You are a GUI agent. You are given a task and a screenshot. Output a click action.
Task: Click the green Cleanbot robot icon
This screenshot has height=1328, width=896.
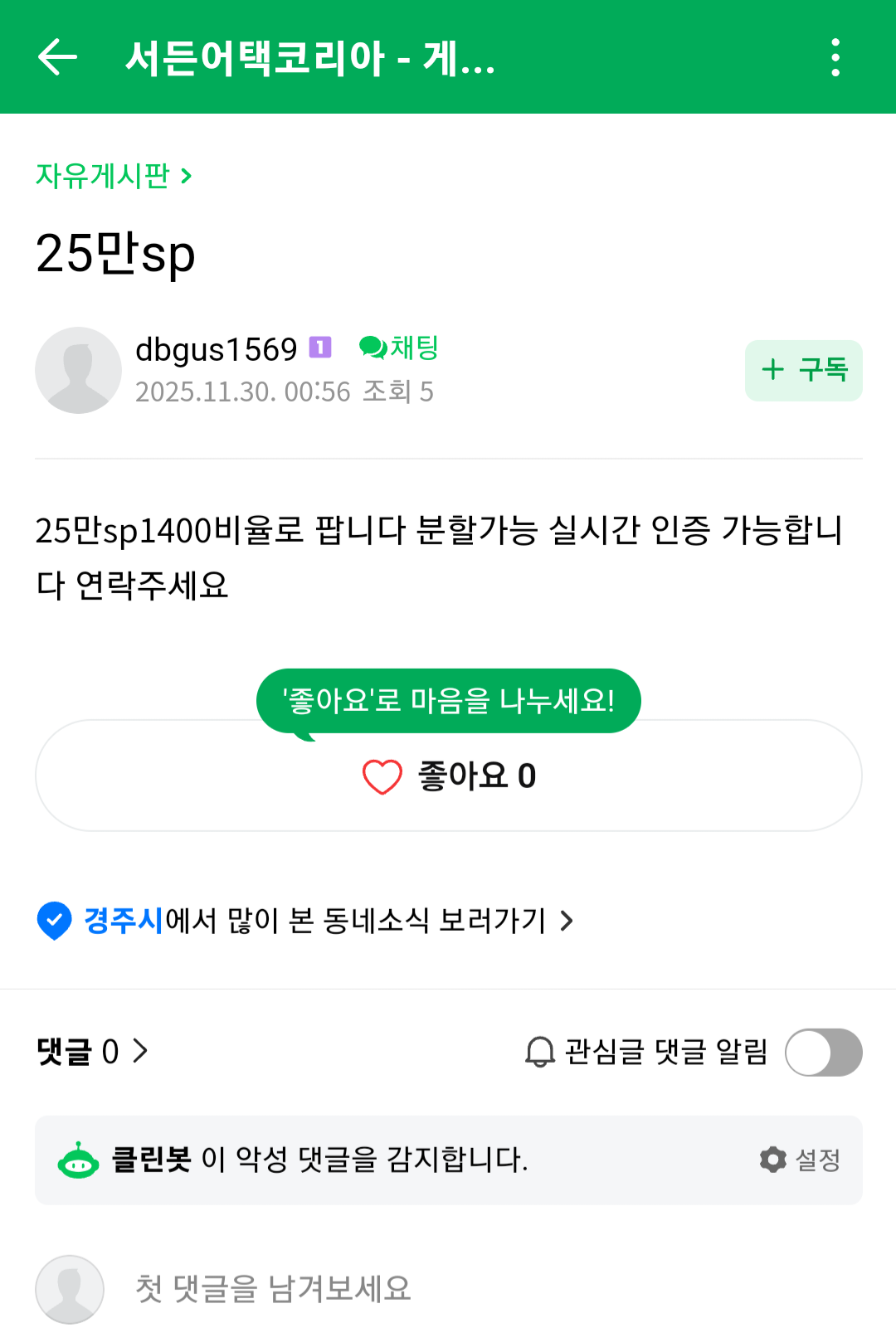tap(78, 1160)
